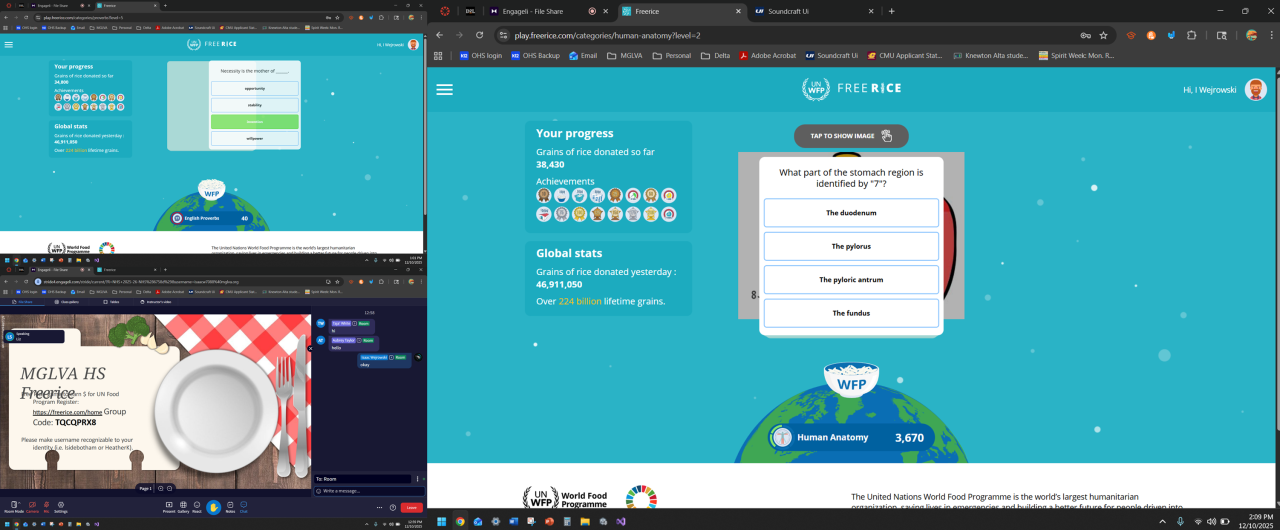Image resolution: width=1280 pixels, height=530 pixels.
Task: Choose the answer The pyloric antrum
Action: [x=851, y=280]
